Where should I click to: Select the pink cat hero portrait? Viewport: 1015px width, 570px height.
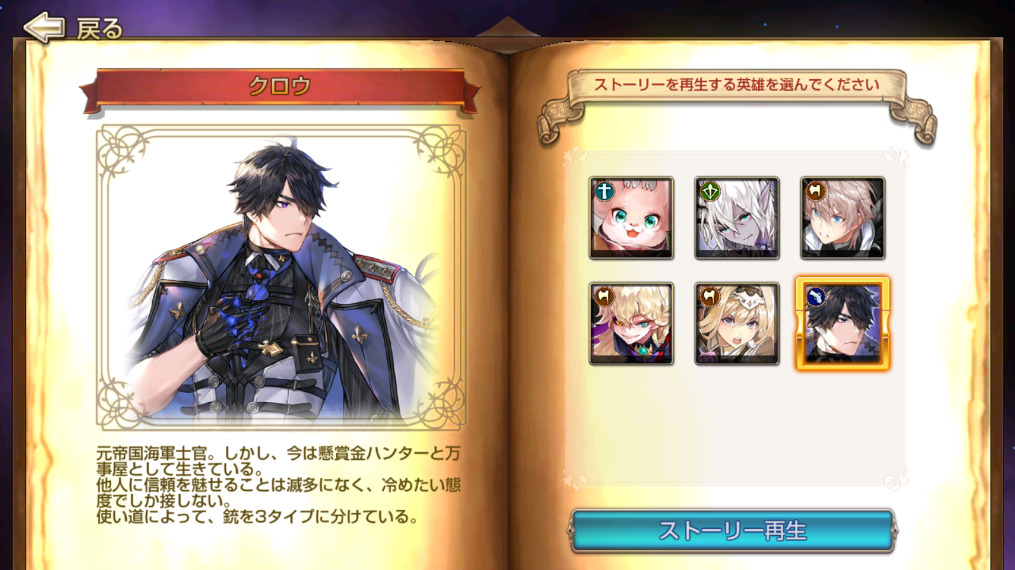[631, 218]
